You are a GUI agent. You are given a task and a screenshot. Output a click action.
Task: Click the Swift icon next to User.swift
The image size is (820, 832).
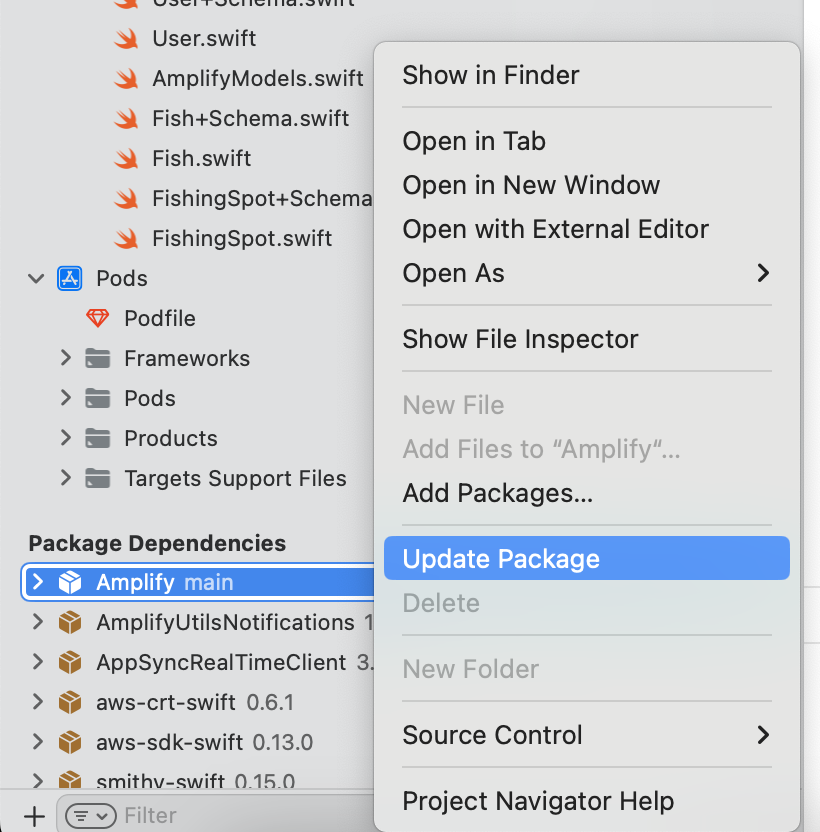[125, 39]
